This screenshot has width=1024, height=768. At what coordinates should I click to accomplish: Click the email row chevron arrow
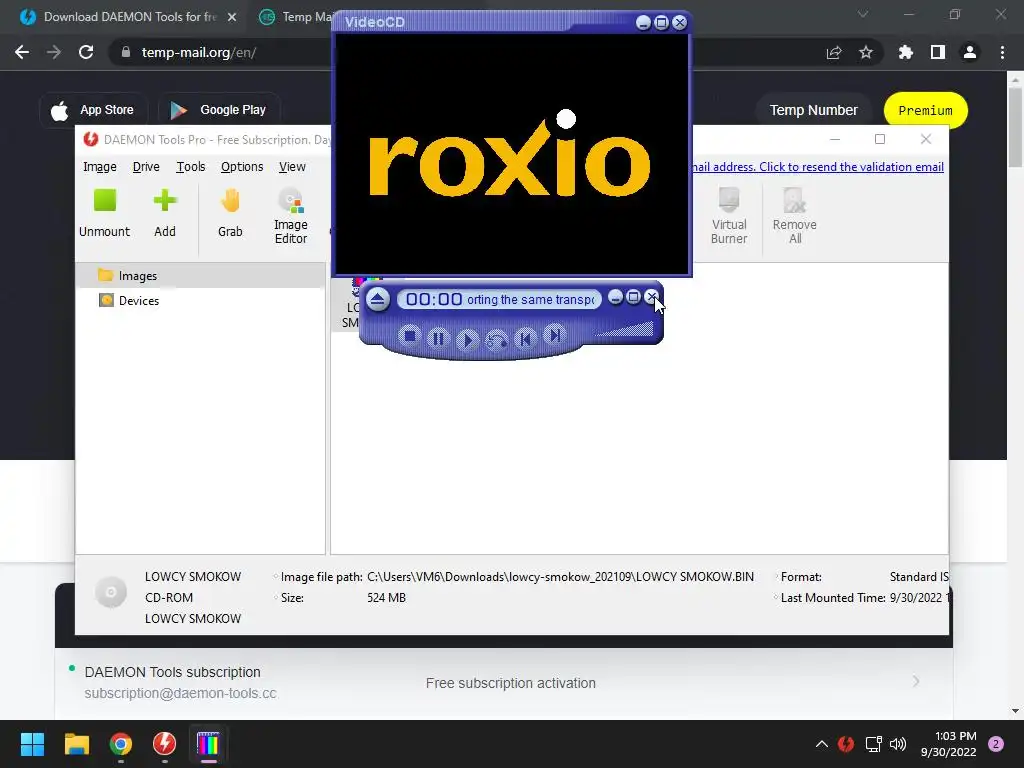click(916, 682)
